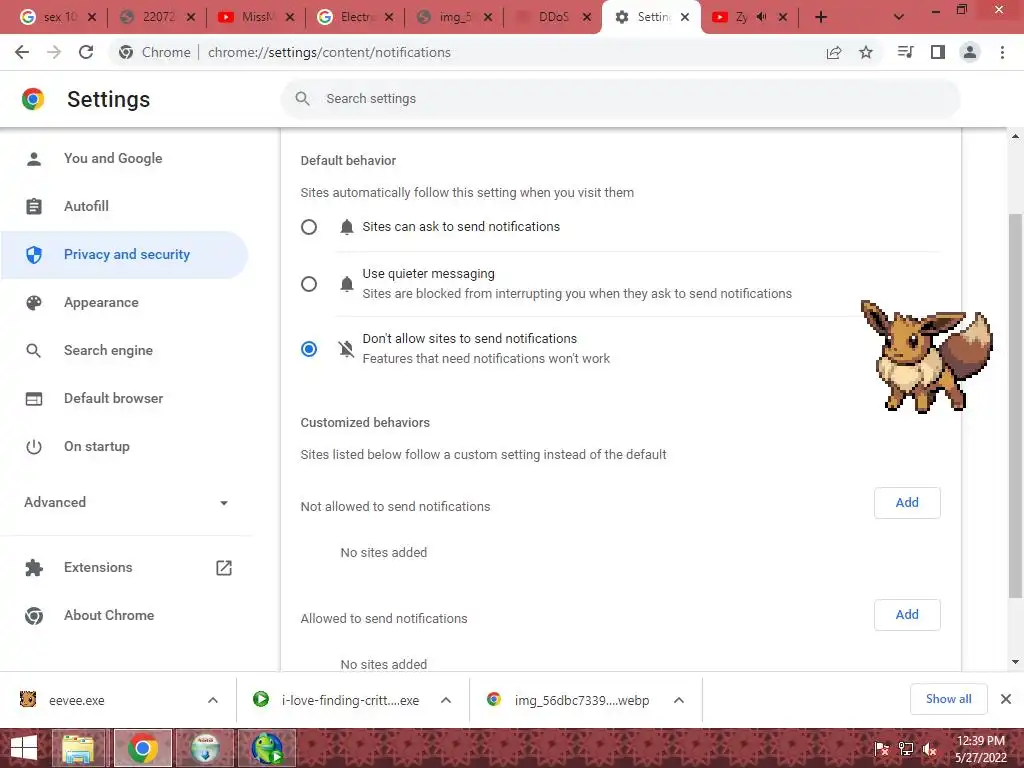This screenshot has width=1024, height=768.
Task: Open eevee.exe download options chevron
Action: pyautogui.click(x=213, y=700)
